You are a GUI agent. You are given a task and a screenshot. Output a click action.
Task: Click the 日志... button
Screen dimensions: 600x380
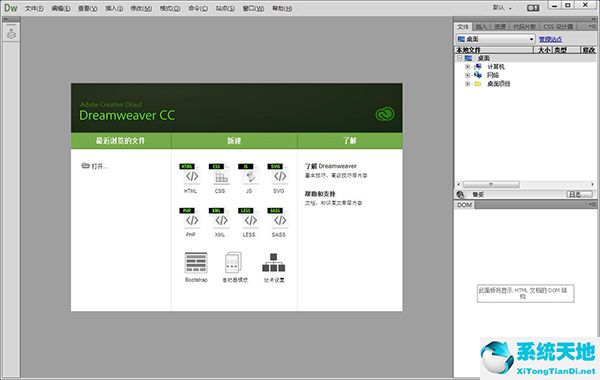579,194
